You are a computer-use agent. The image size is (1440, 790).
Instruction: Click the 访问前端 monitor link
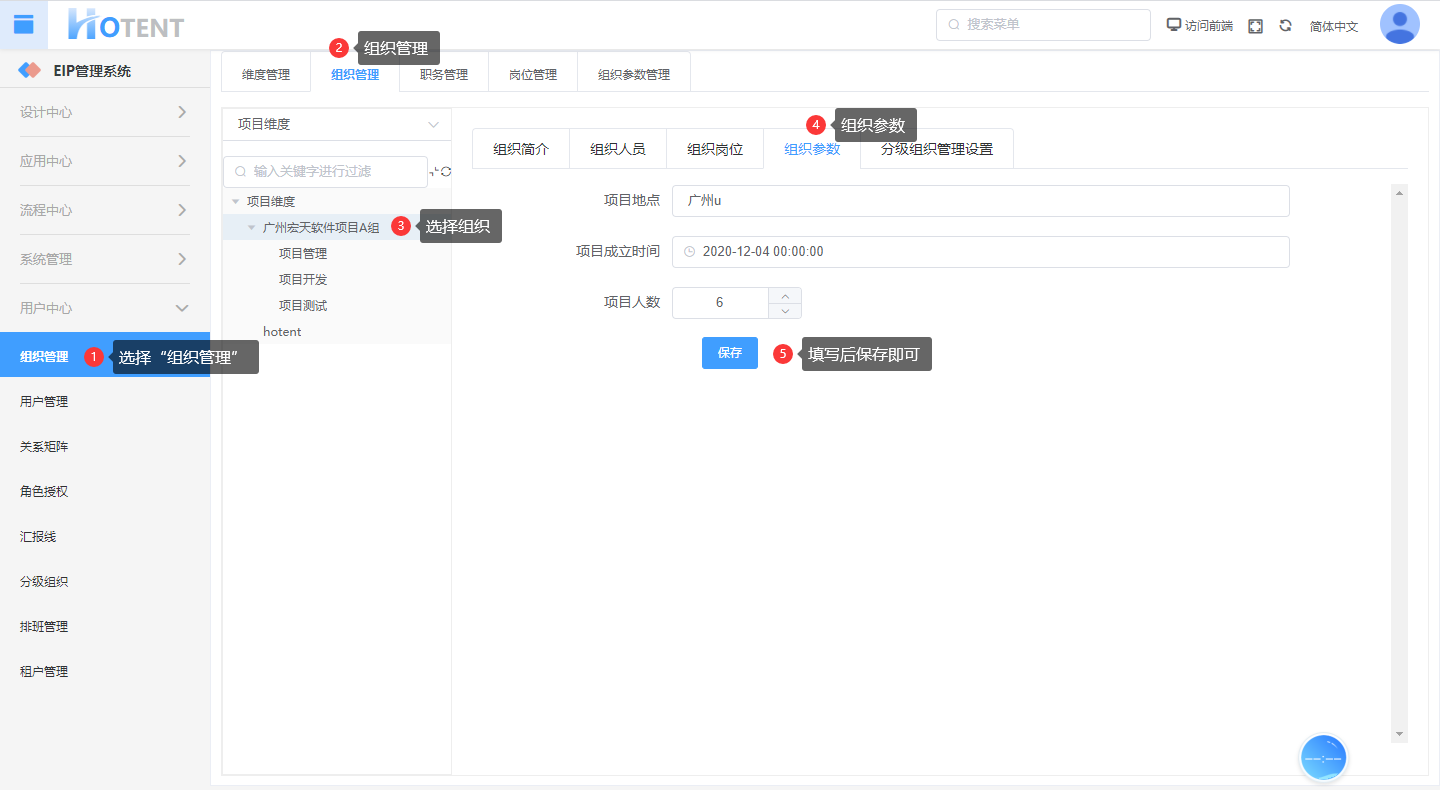coord(1199,26)
